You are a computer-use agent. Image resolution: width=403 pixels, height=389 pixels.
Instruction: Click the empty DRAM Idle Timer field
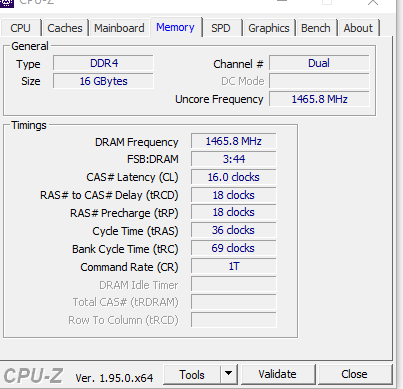click(234, 285)
